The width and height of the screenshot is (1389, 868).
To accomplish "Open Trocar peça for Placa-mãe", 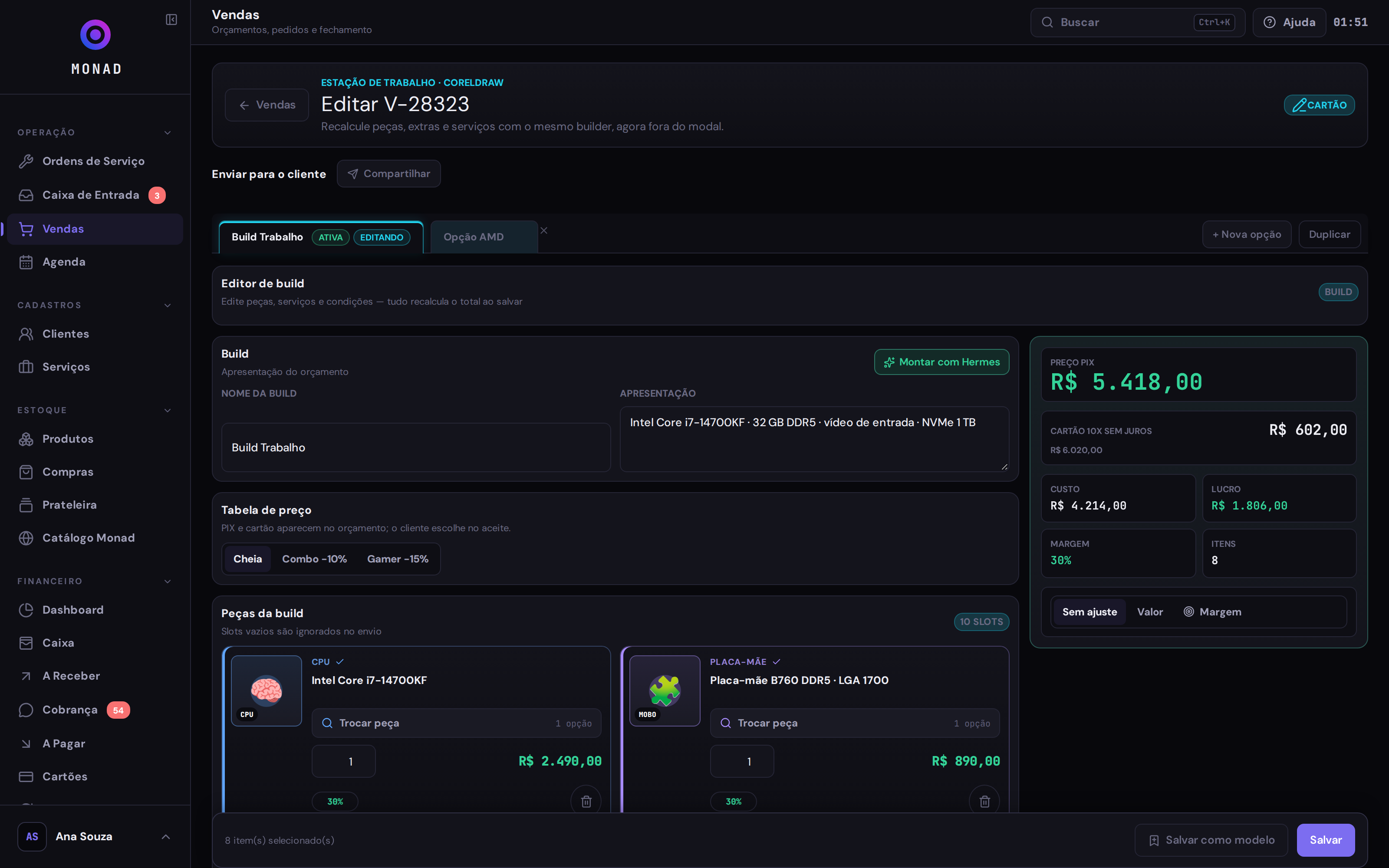I will point(855,723).
